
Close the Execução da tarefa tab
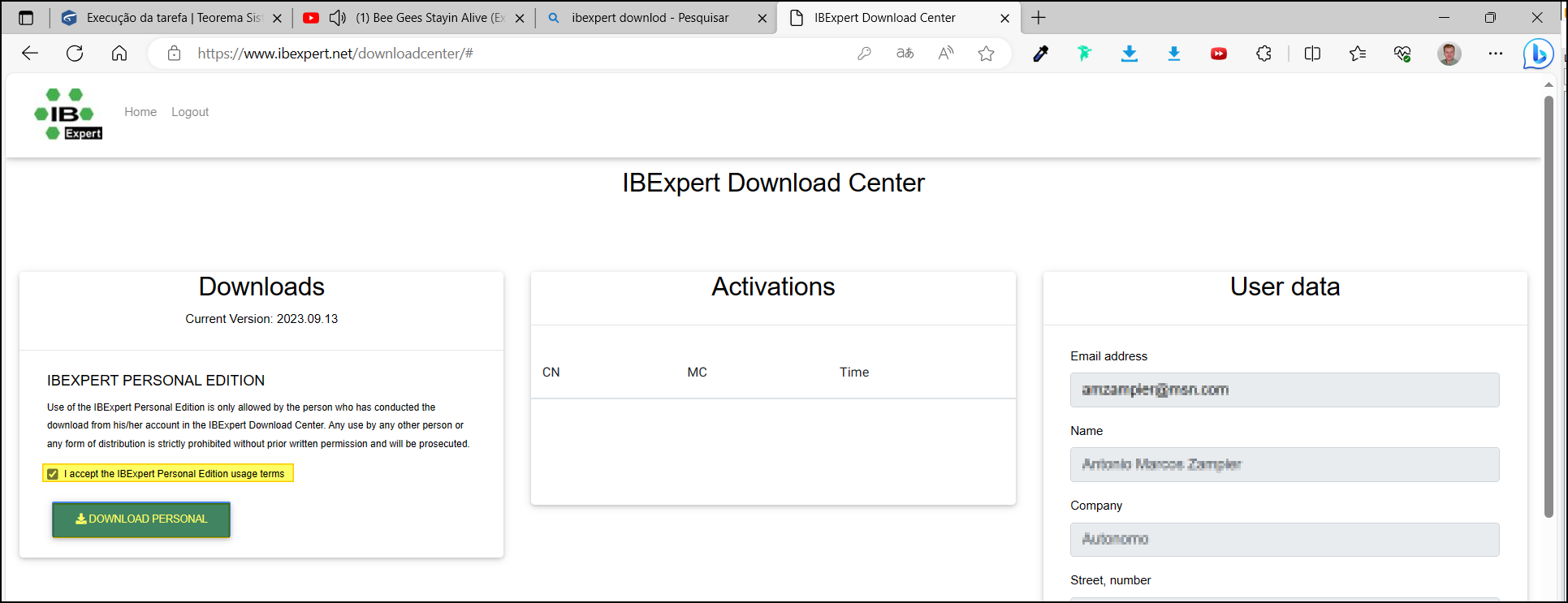[277, 18]
